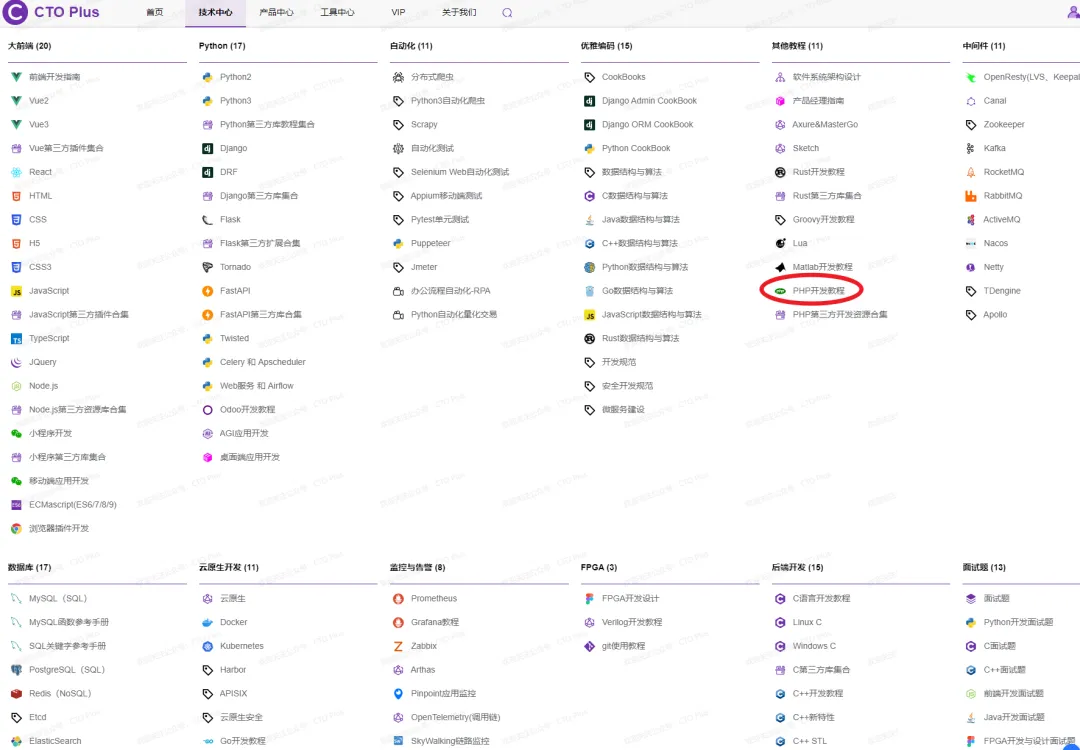Viewport: 1080px width, 750px height.
Task: Open the Matlab开发教程 link
Action: click(x=822, y=267)
